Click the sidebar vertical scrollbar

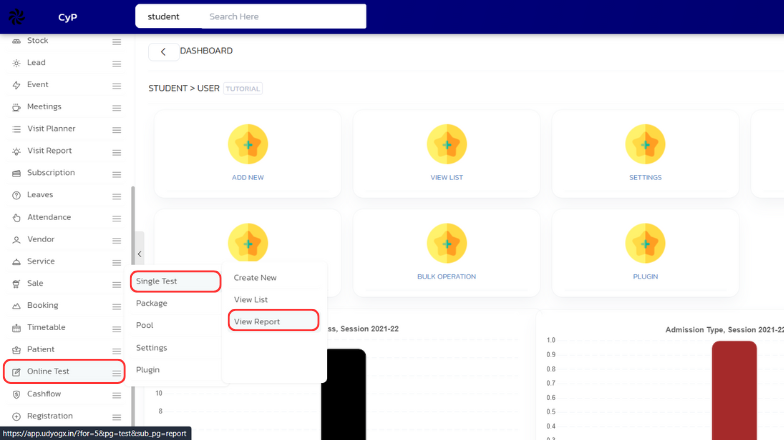tap(132, 300)
